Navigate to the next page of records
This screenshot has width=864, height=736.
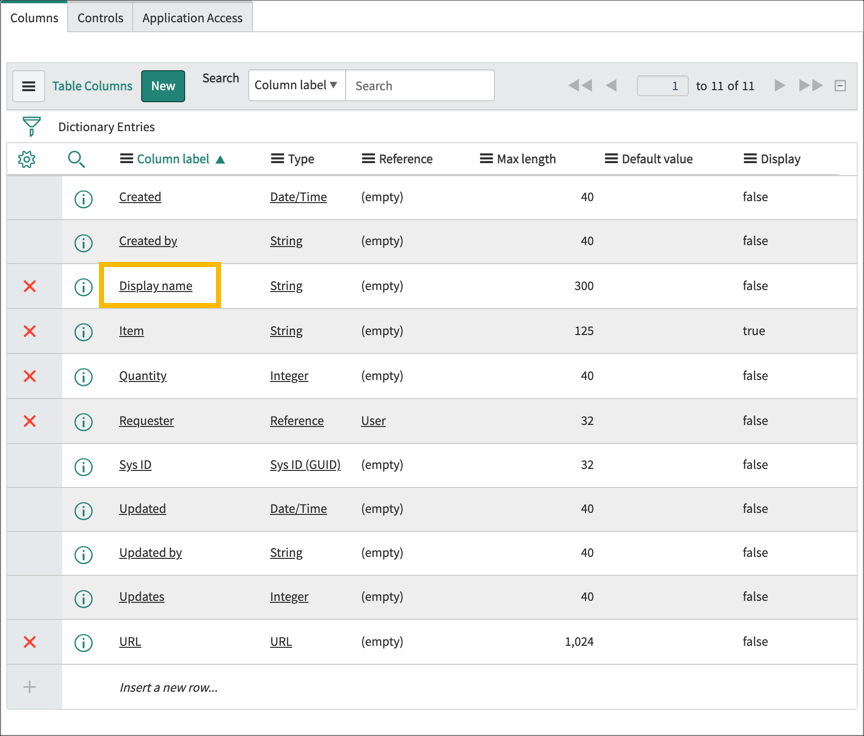779,86
